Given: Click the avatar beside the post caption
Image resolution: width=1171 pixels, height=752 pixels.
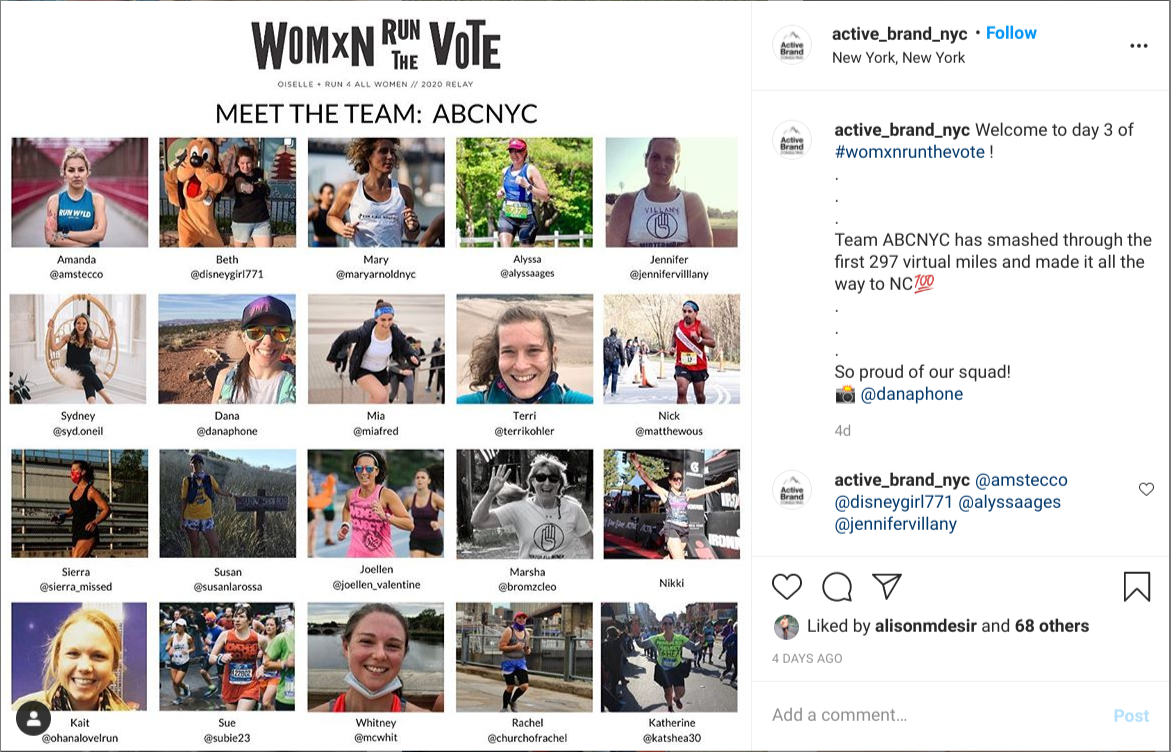Looking at the screenshot, I should (x=792, y=140).
